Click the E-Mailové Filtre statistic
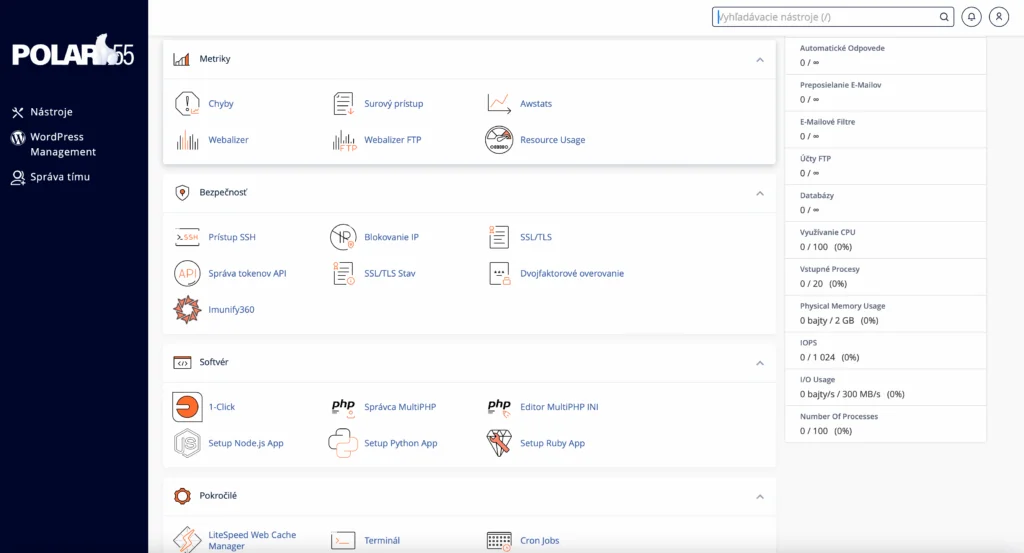 pos(885,129)
